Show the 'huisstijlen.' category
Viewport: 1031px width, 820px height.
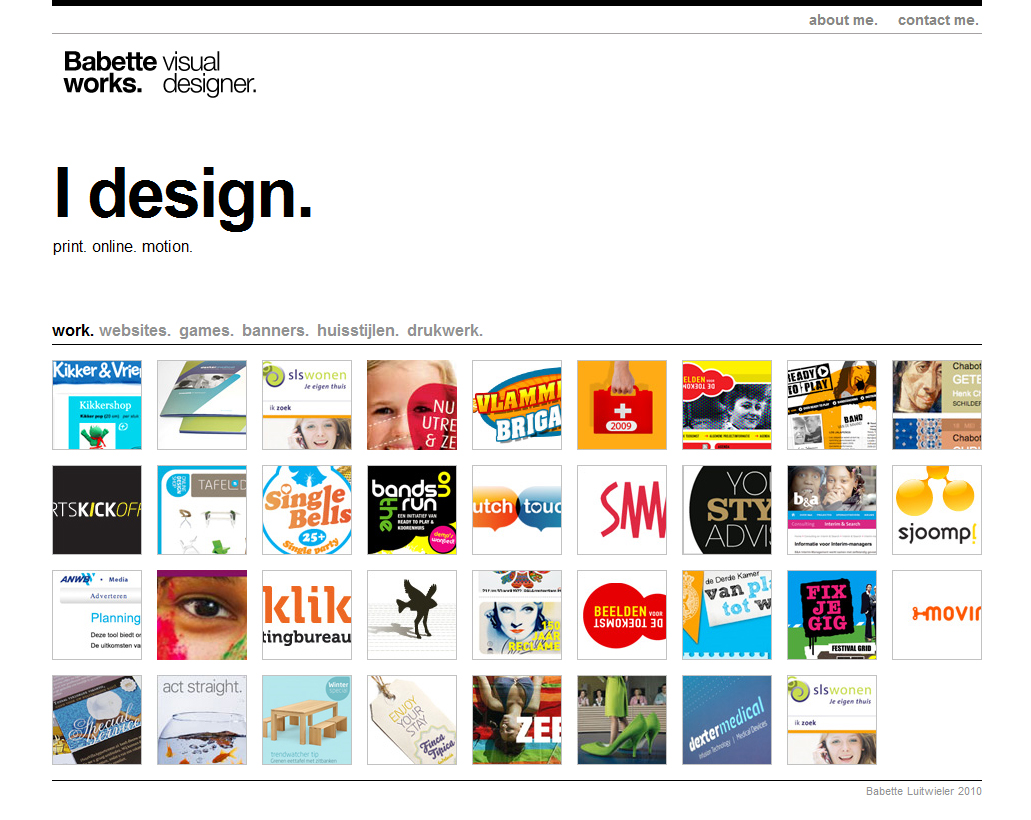pos(358,330)
